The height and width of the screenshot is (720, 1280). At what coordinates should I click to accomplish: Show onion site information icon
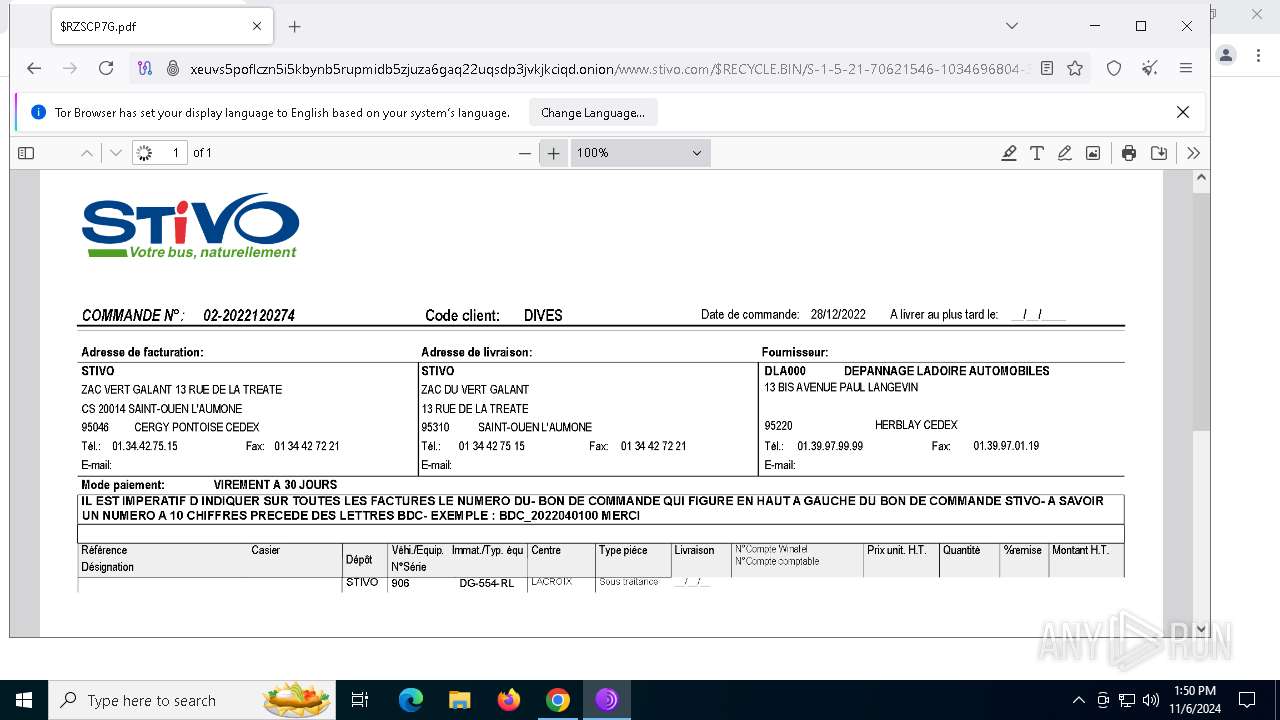tap(172, 68)
